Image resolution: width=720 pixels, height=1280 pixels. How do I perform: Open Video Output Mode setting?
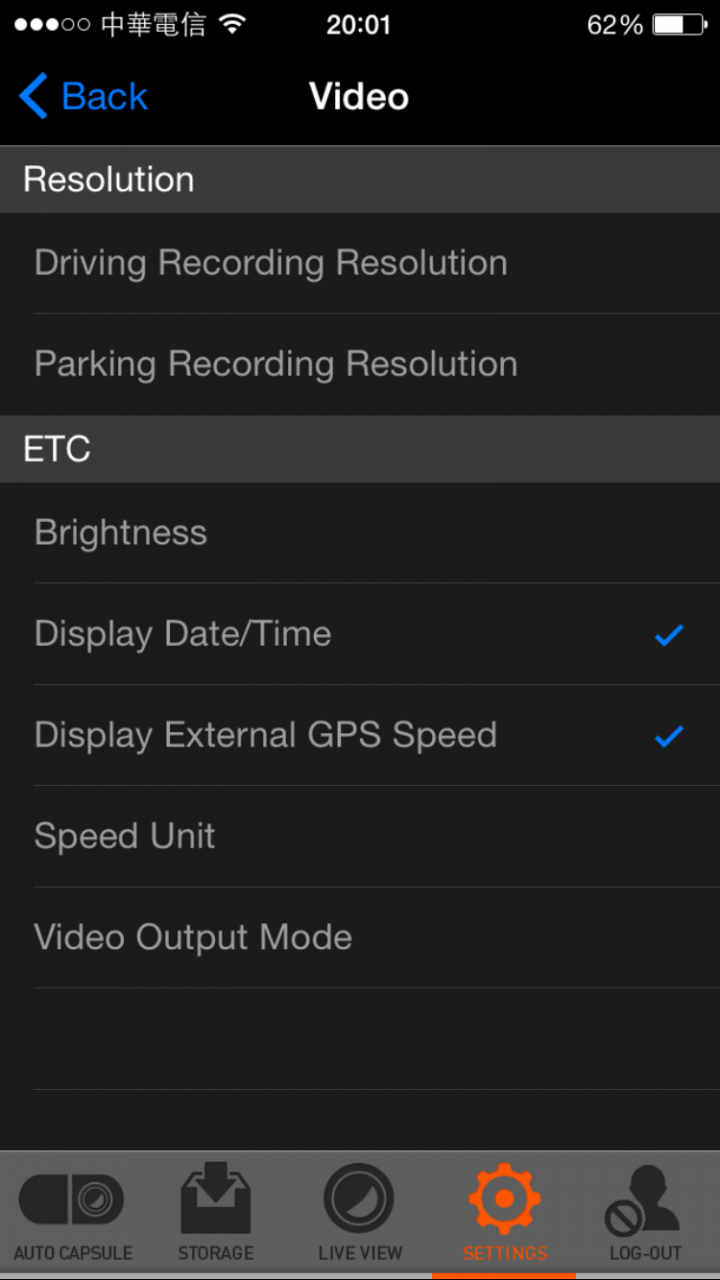coord(360,937)
